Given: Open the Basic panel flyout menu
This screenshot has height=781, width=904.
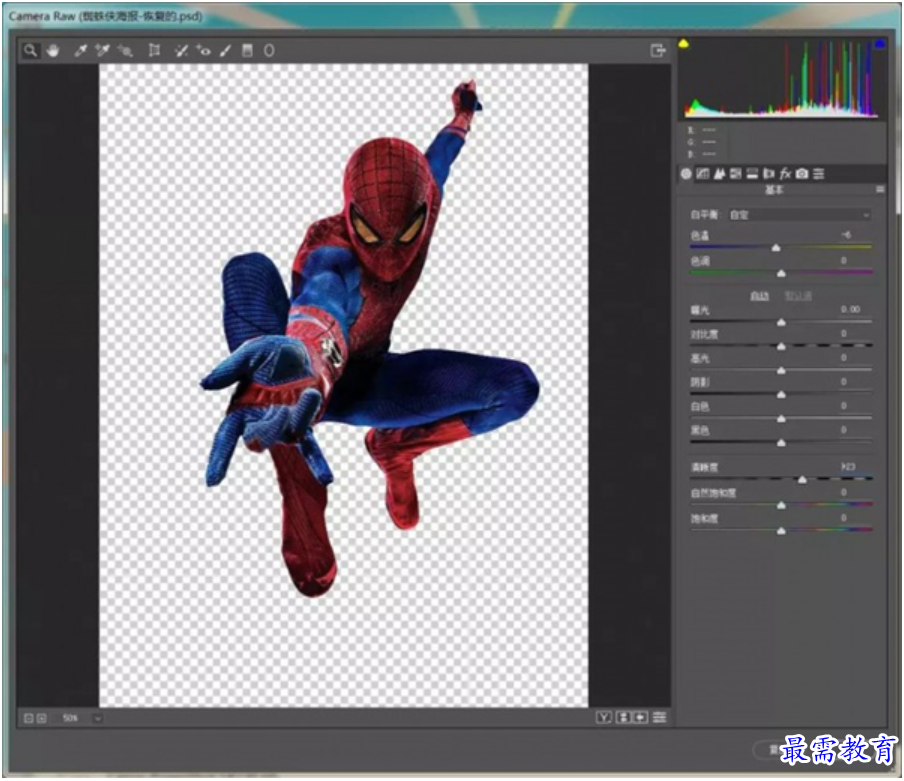Looking at the screenshot, I should tap(880, 190).
